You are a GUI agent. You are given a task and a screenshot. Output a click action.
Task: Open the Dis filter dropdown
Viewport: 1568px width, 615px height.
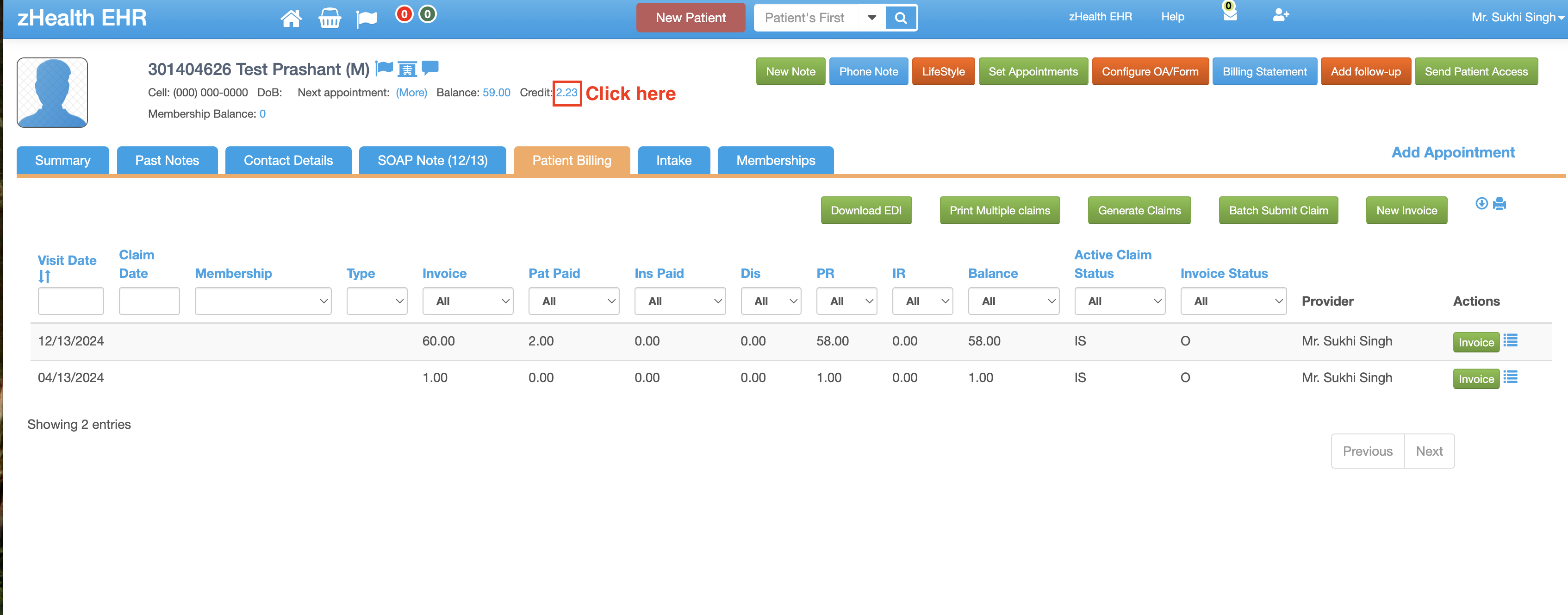tap(771, 301)
